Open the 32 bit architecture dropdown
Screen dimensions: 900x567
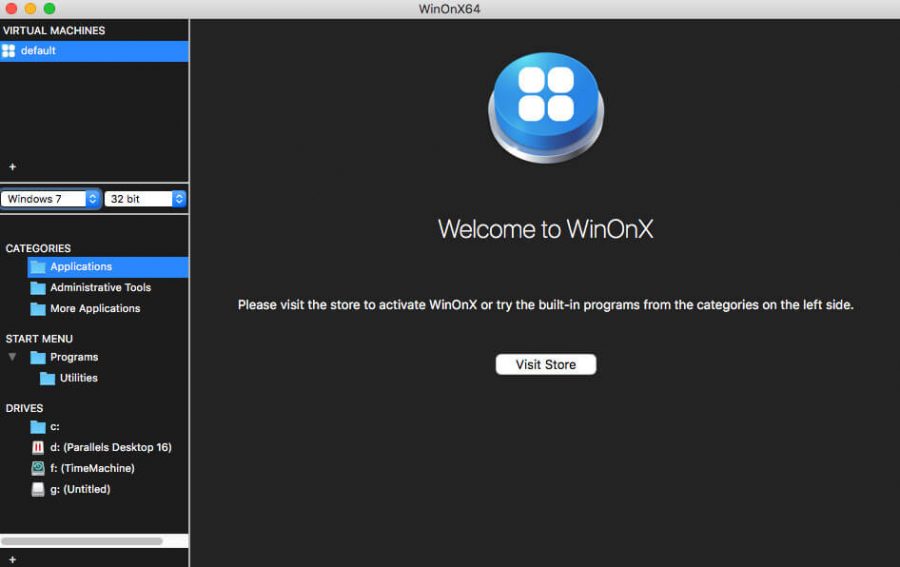[145, 199]
